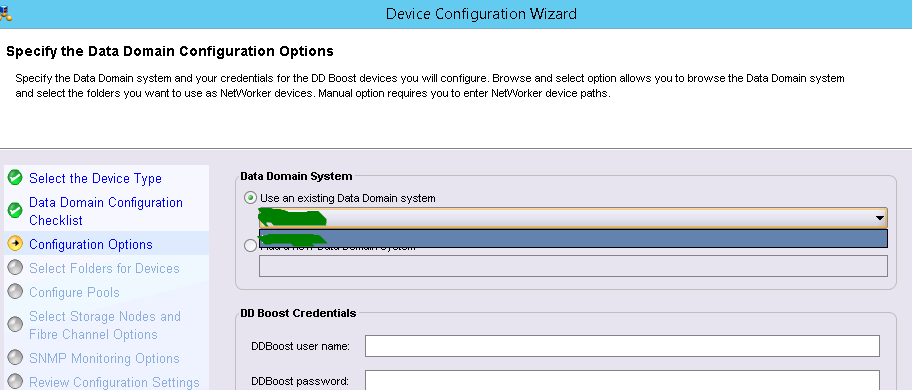
Task: Open the existing Data Domain system dropdown arrow
Action: [x=879, y=219]
